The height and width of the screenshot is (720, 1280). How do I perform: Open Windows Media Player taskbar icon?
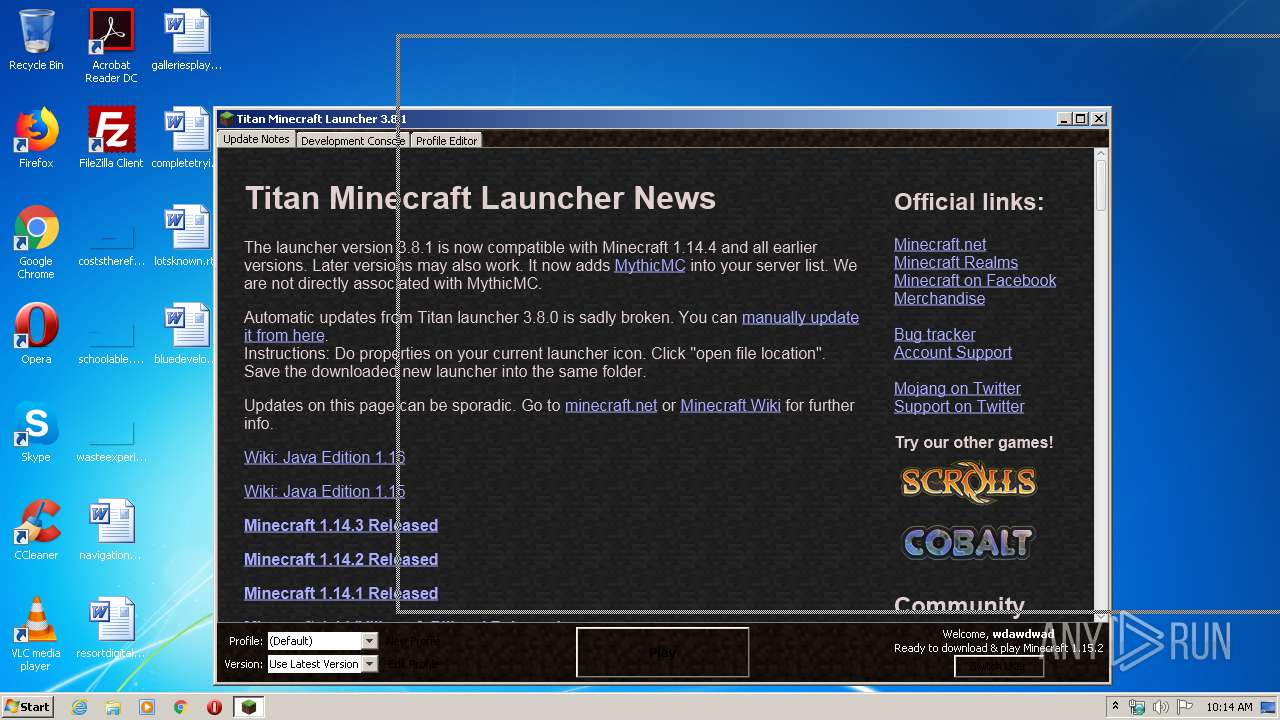pos(147,707)
